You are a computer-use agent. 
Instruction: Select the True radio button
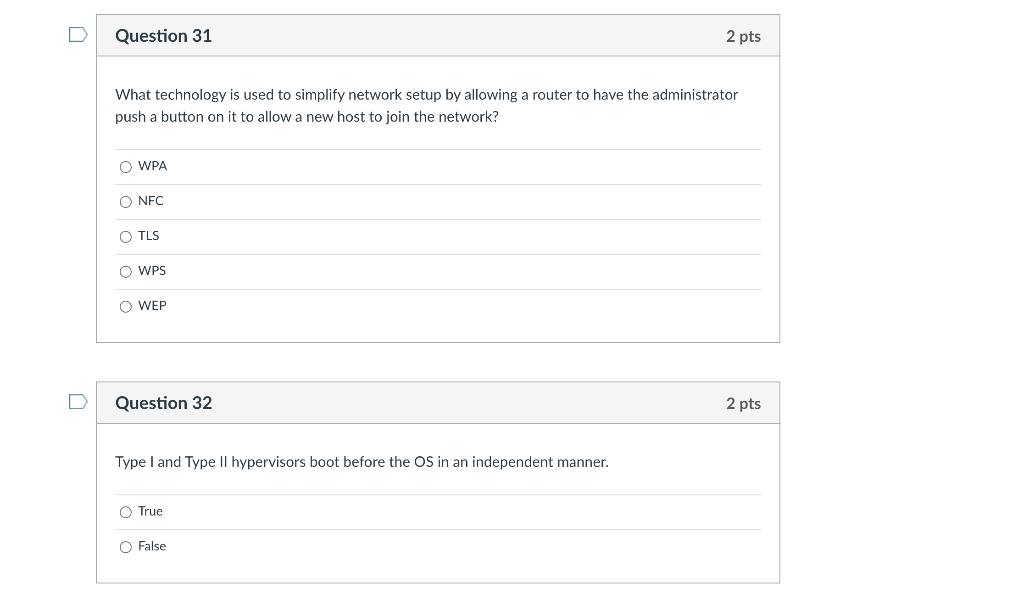pyautogui.click(x=126, y=512)
